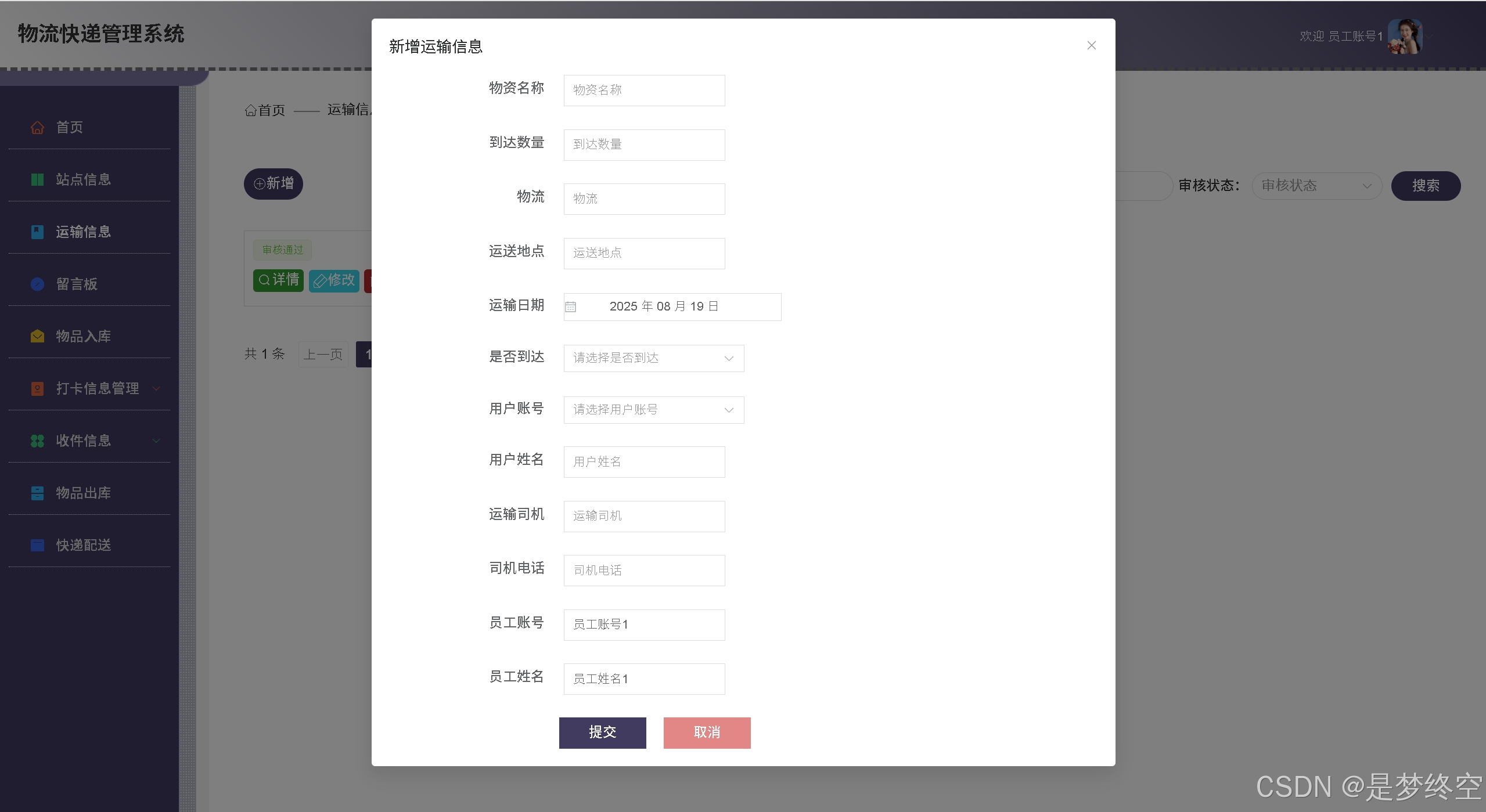Viewport: 1486px width, 812px height.
Task: Click the 留言板 message board icon
Action: pyautogui.click(x=37, y=284)
